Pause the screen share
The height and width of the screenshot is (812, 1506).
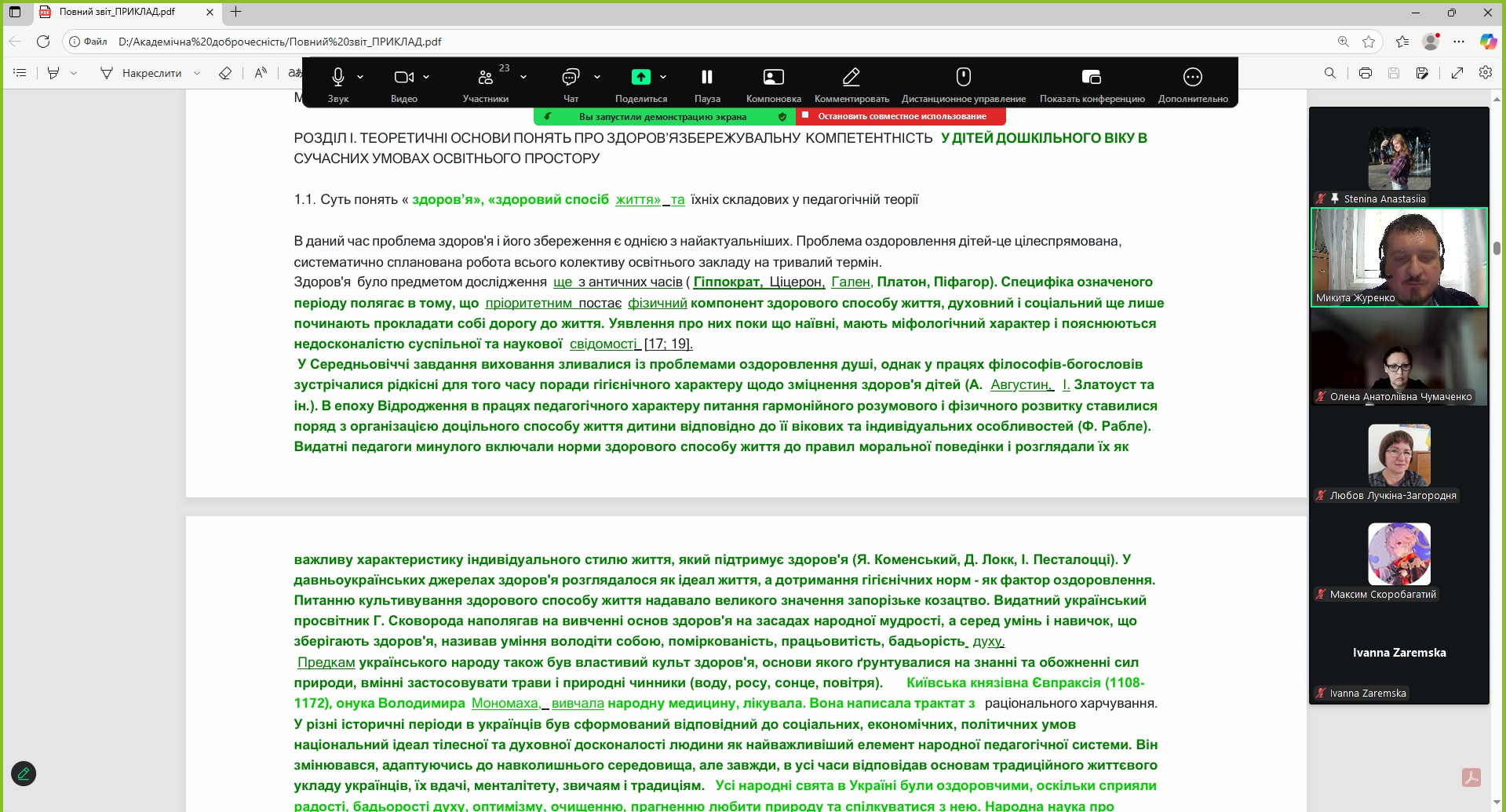pyautogui.click(x=707, y=77)
